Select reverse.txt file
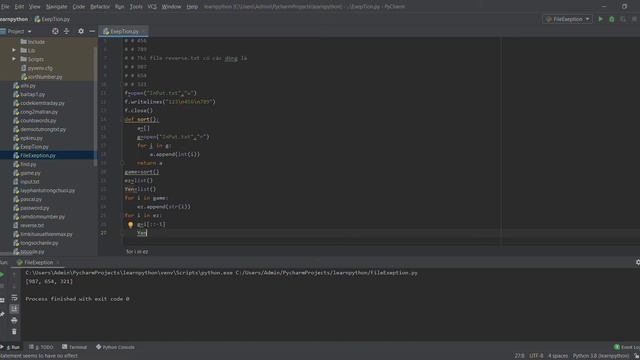Viewport: 640px width, 360px height. coord(29,225)
